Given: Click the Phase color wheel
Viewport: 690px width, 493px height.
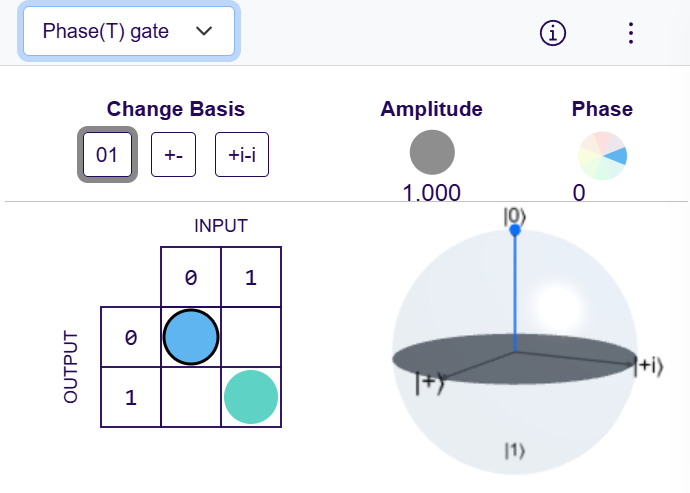Looking at the screenshot, I should point(602,155).
